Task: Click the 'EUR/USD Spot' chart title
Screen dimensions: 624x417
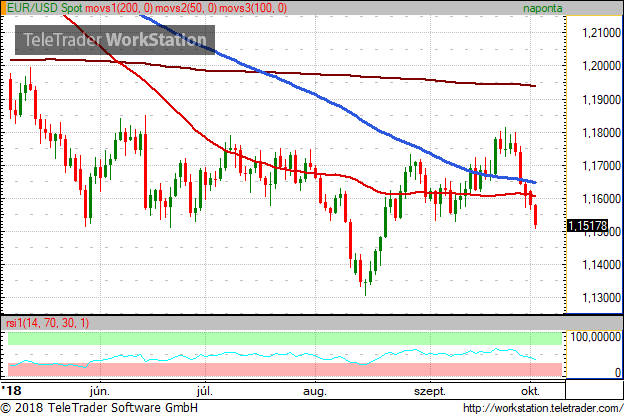Action: 45,8
